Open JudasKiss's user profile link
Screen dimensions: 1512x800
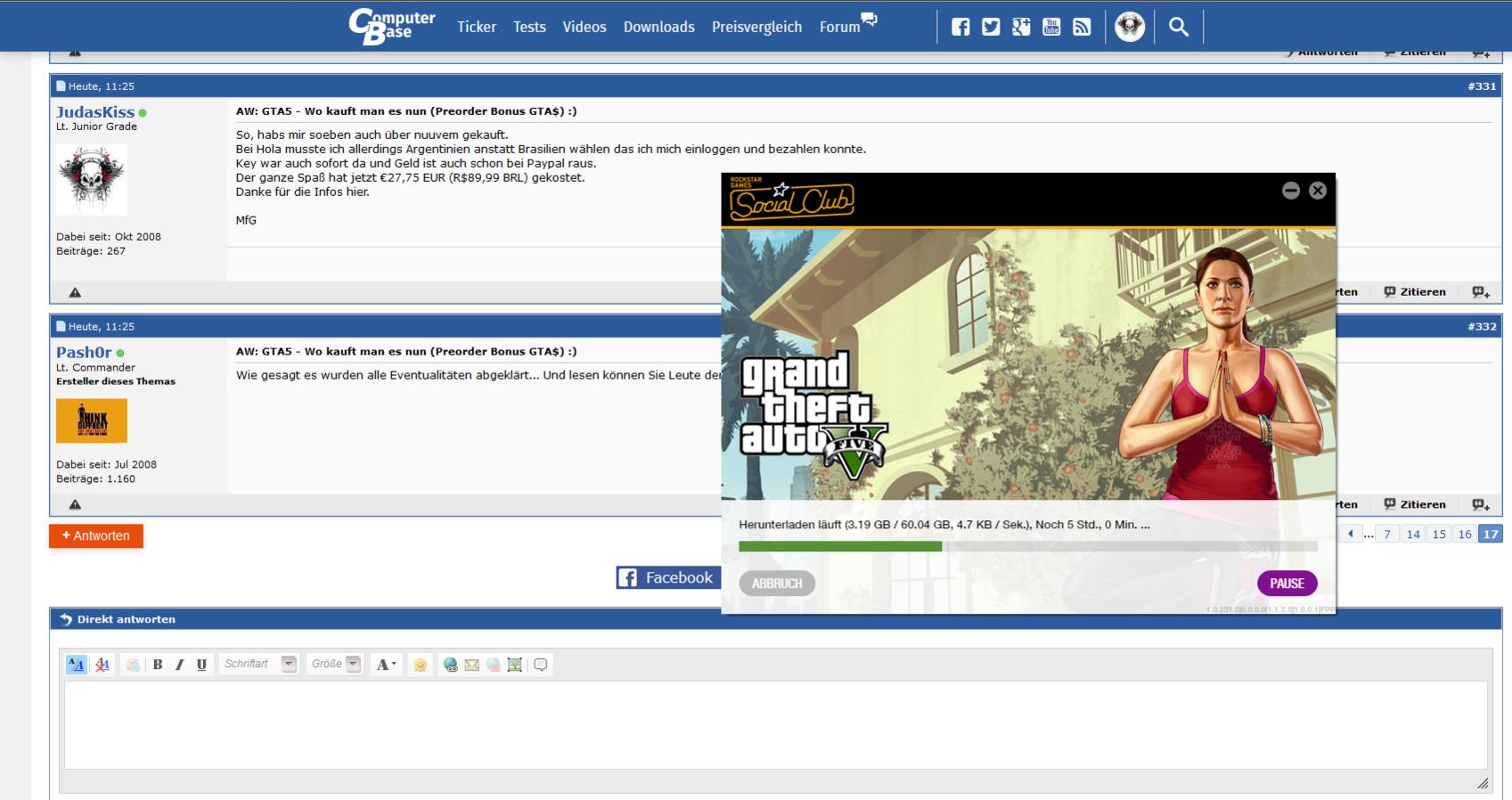(95, 112)
